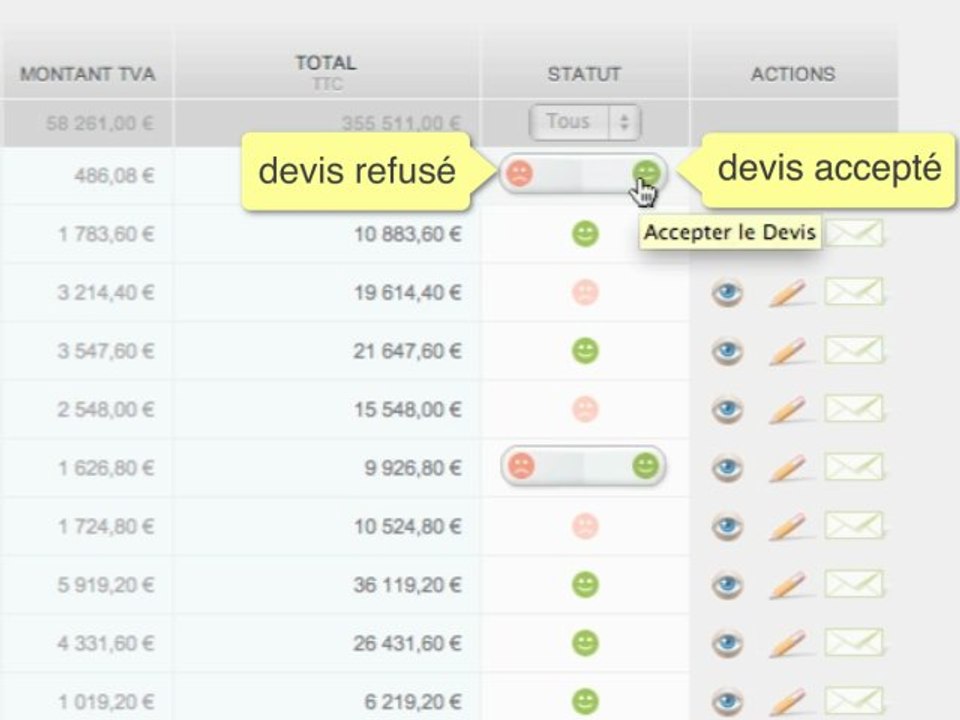View the 19 614,40 € quote with eye icon
The image size is (960, 720).
[727, 293]
